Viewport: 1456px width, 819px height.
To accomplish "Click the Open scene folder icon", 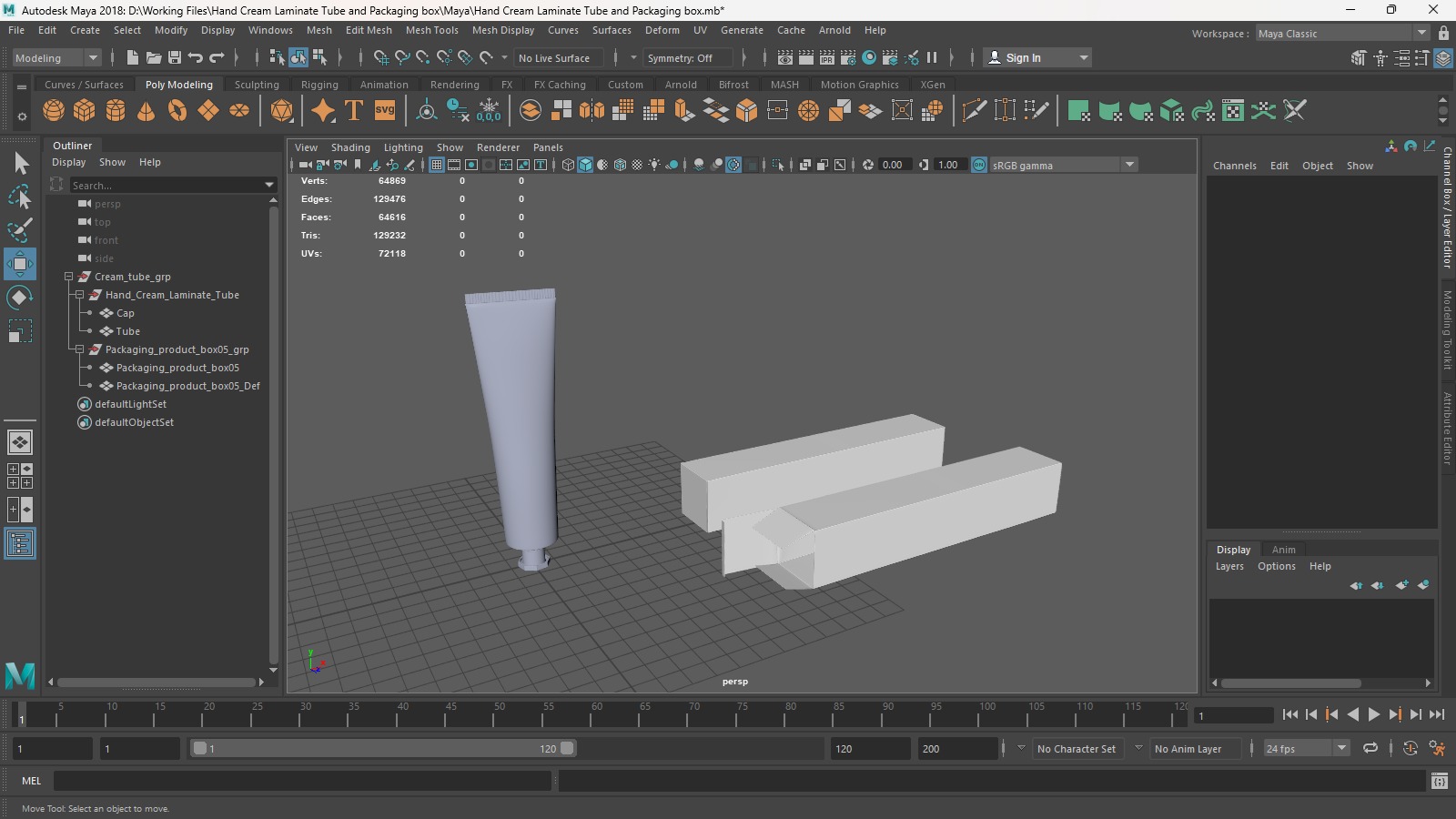I will point(154,57).
